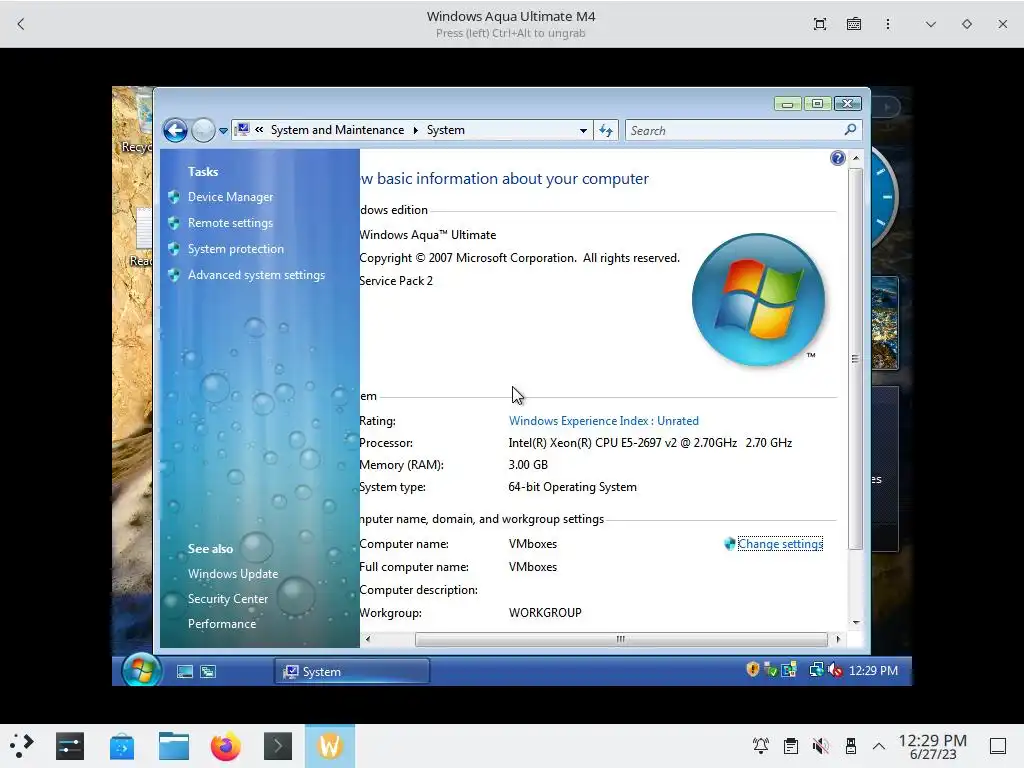The image size is (1024, 768).
Task: Click the down-chevron minimize in host title bar
Action: tap(931, 24)
